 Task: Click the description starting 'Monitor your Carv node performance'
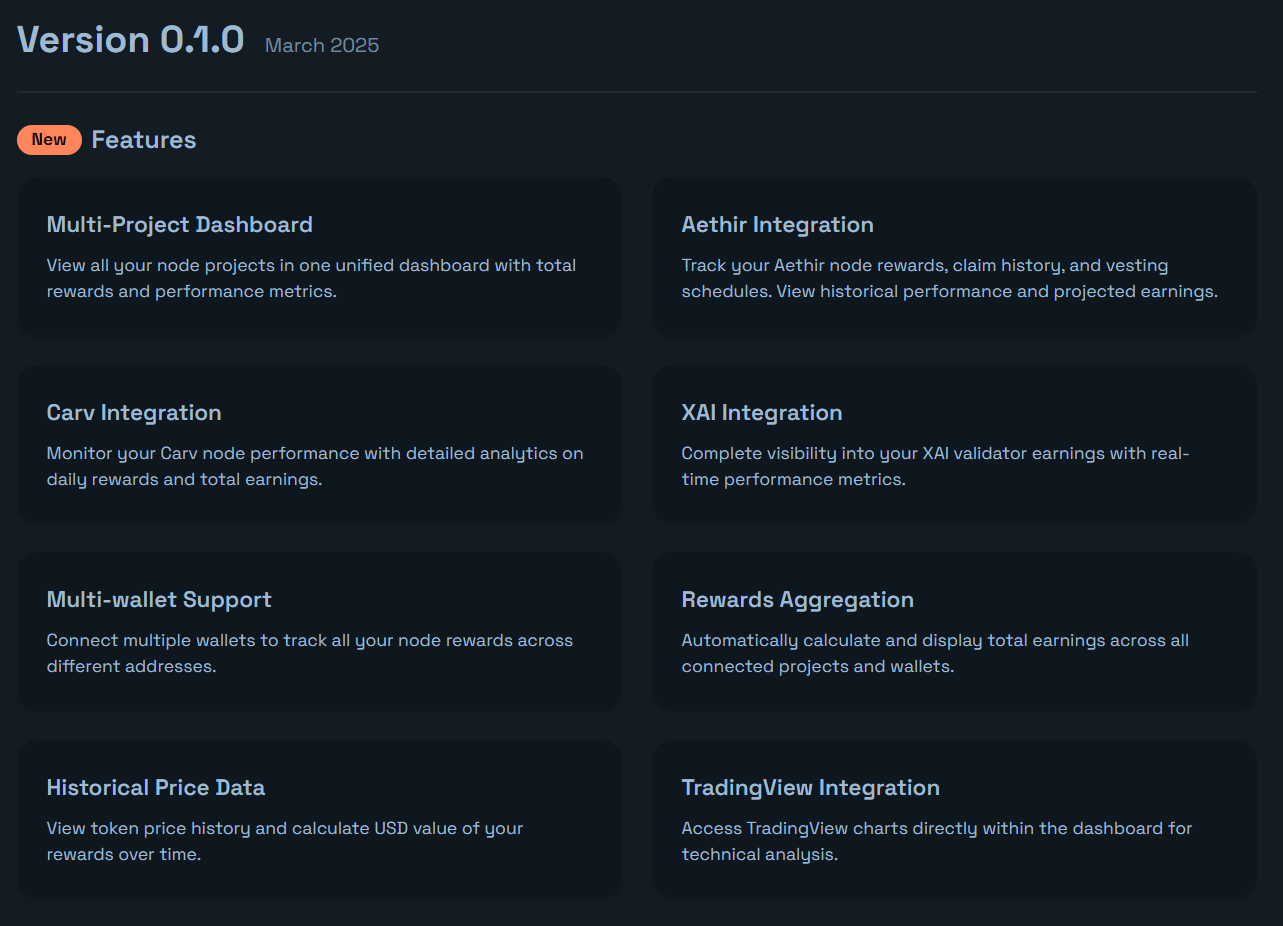[x=315, y=466]
